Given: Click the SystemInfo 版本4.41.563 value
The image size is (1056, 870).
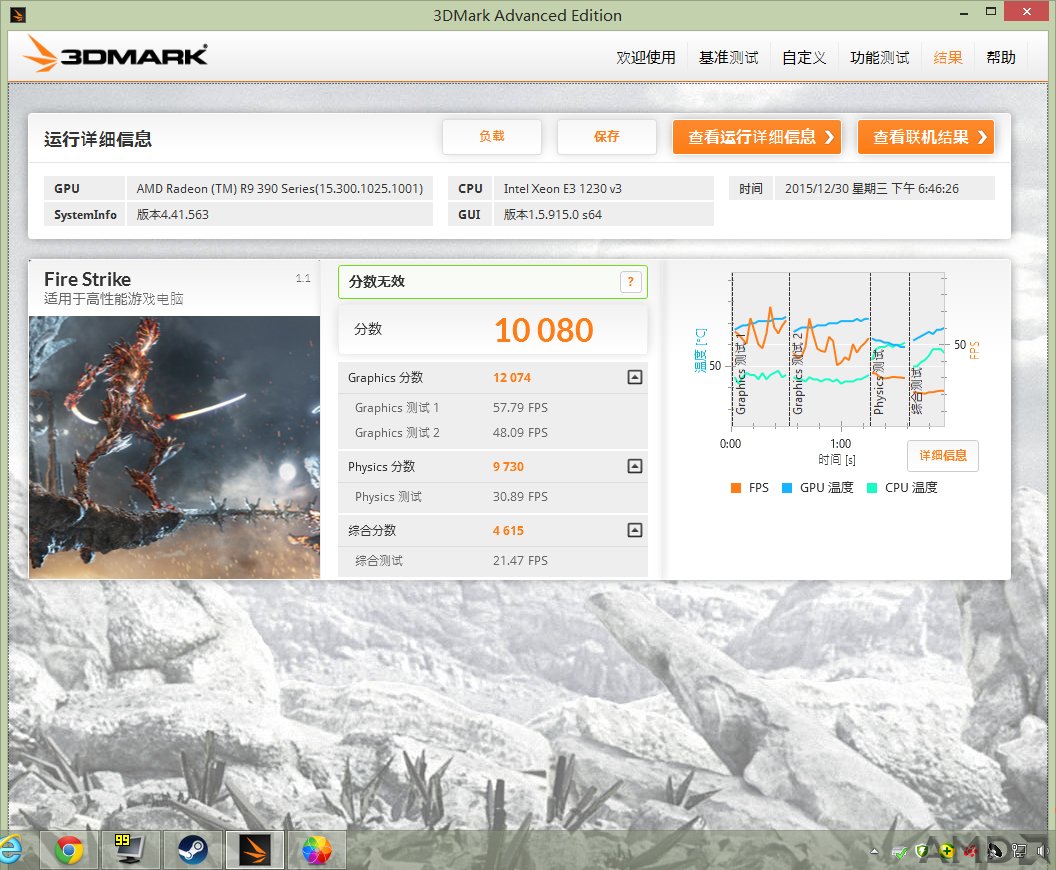Looking at the screenshot, I should tap(172, 214).
